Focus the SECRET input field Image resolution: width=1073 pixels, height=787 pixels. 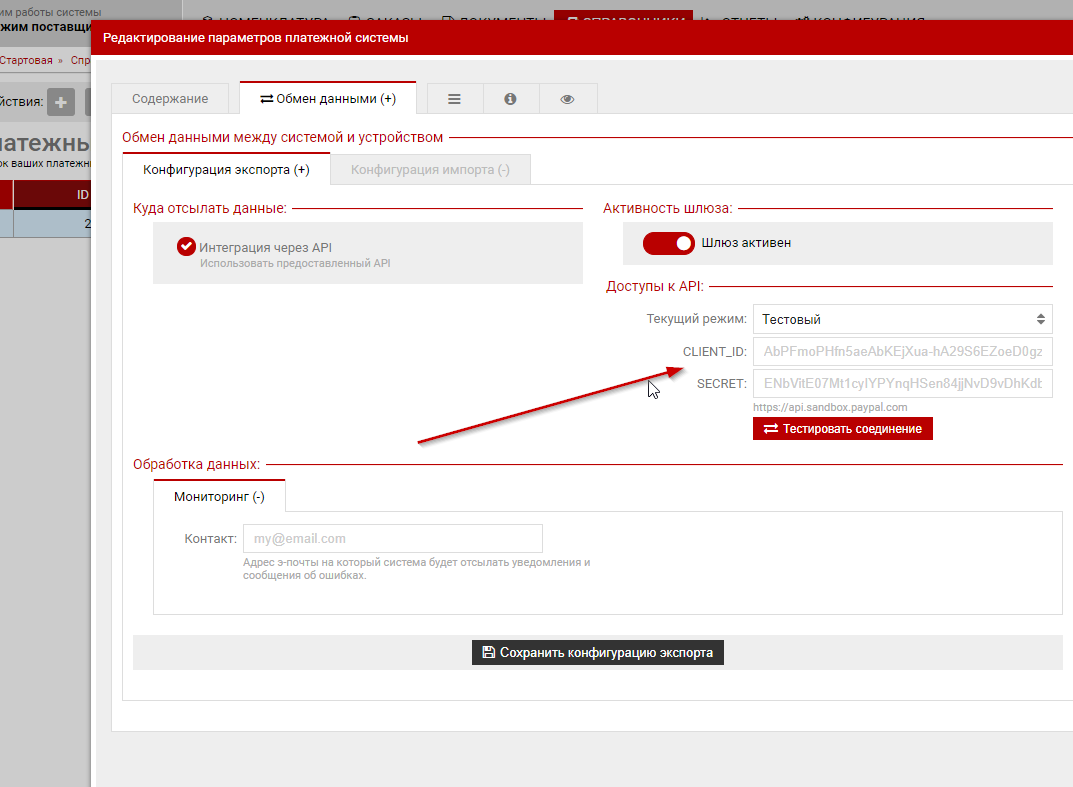tap(902, 384)
